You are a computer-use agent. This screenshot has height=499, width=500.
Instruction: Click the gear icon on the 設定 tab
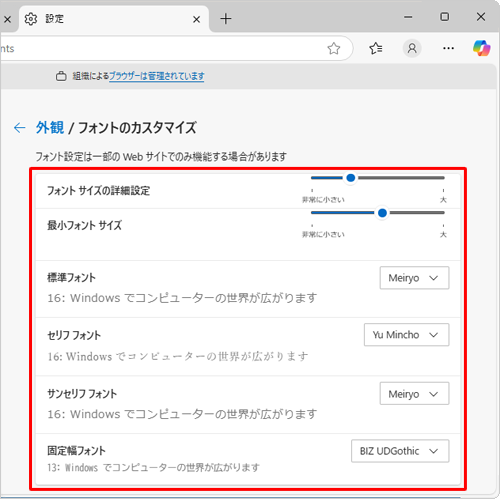pos(31,19)
